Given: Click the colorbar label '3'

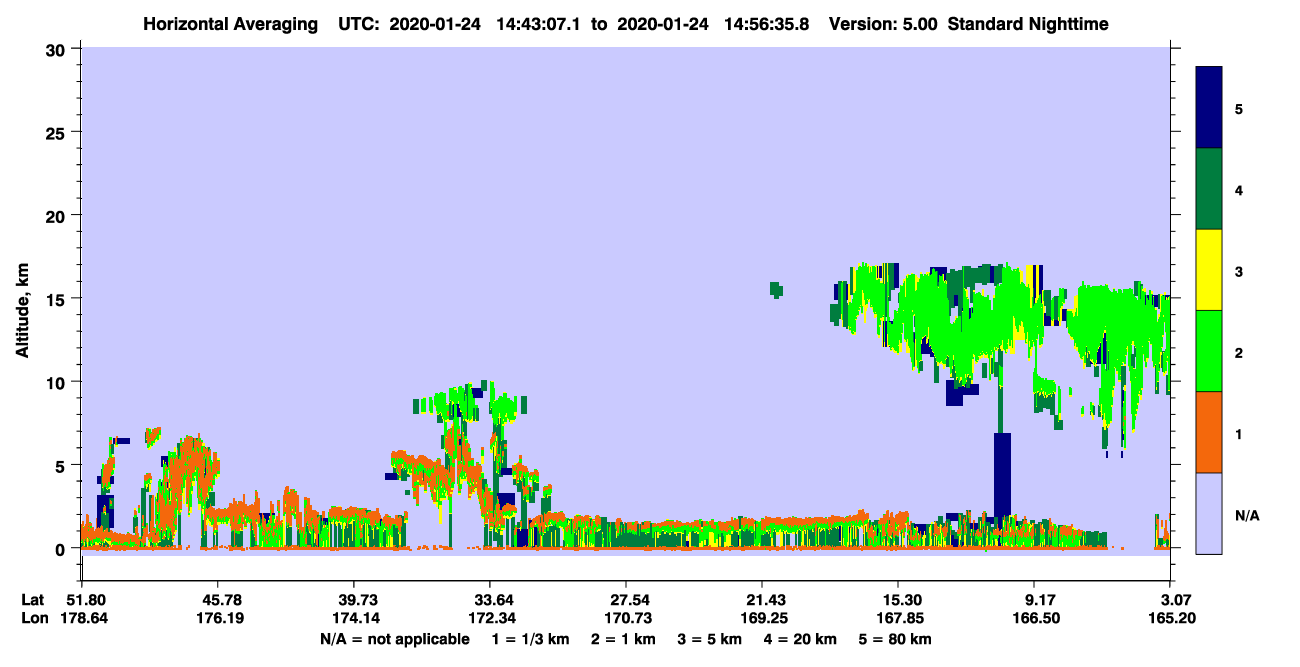Looking at the screenshot, I should (1239, 270).
